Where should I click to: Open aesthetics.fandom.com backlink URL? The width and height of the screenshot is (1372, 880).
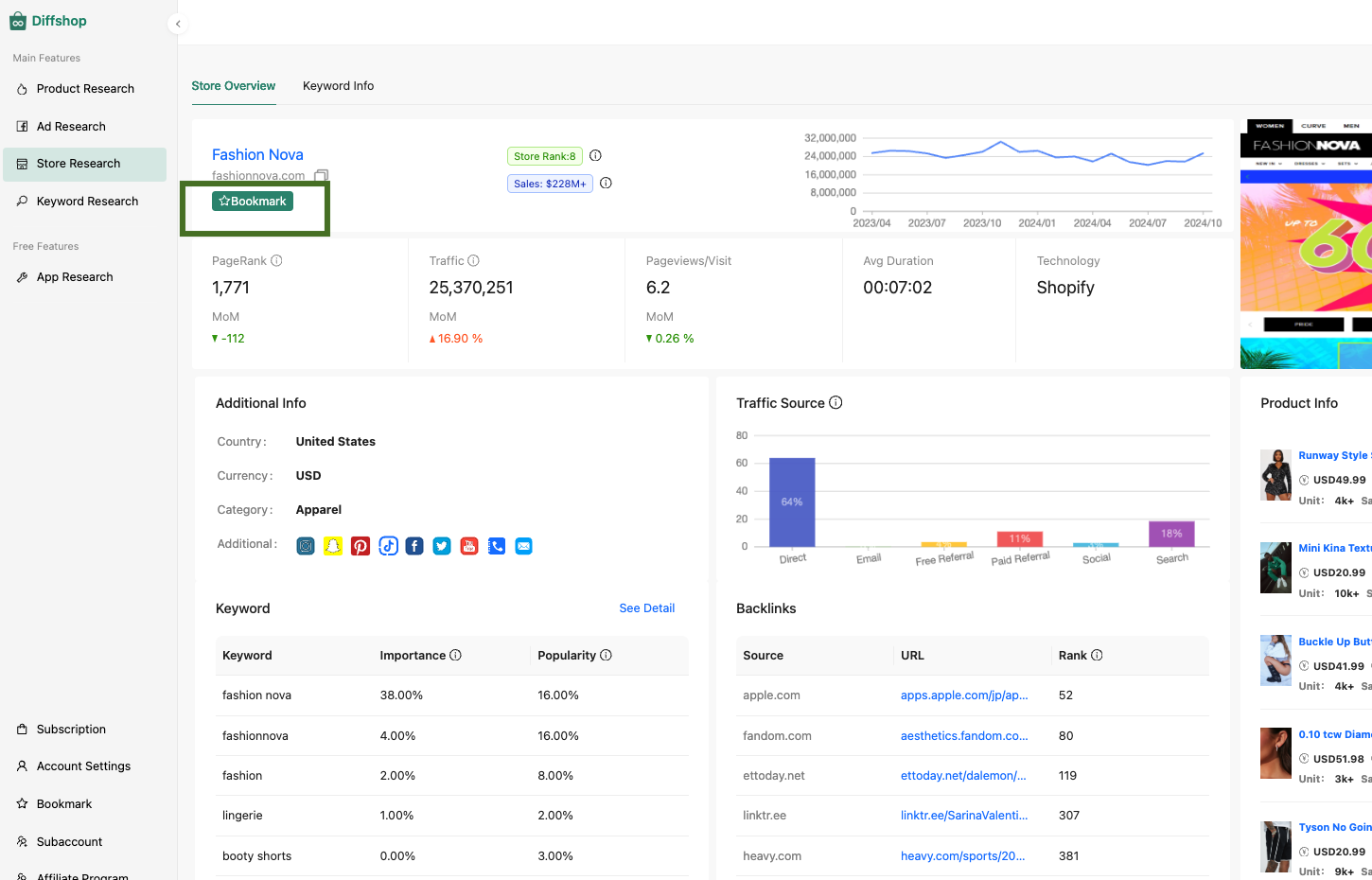[964, 736]
